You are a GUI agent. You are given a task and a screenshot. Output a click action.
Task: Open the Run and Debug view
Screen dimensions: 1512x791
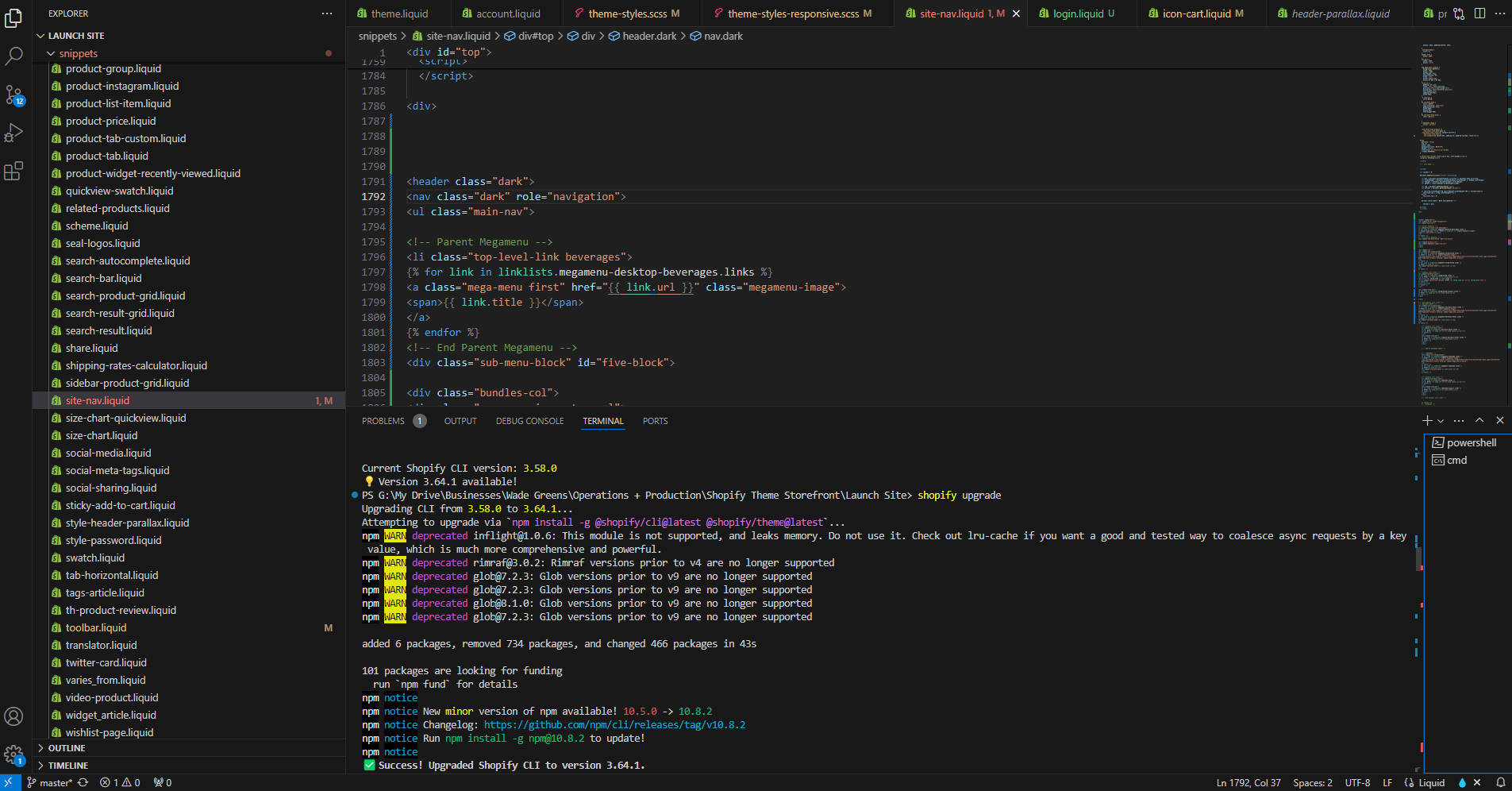[14, 133]
